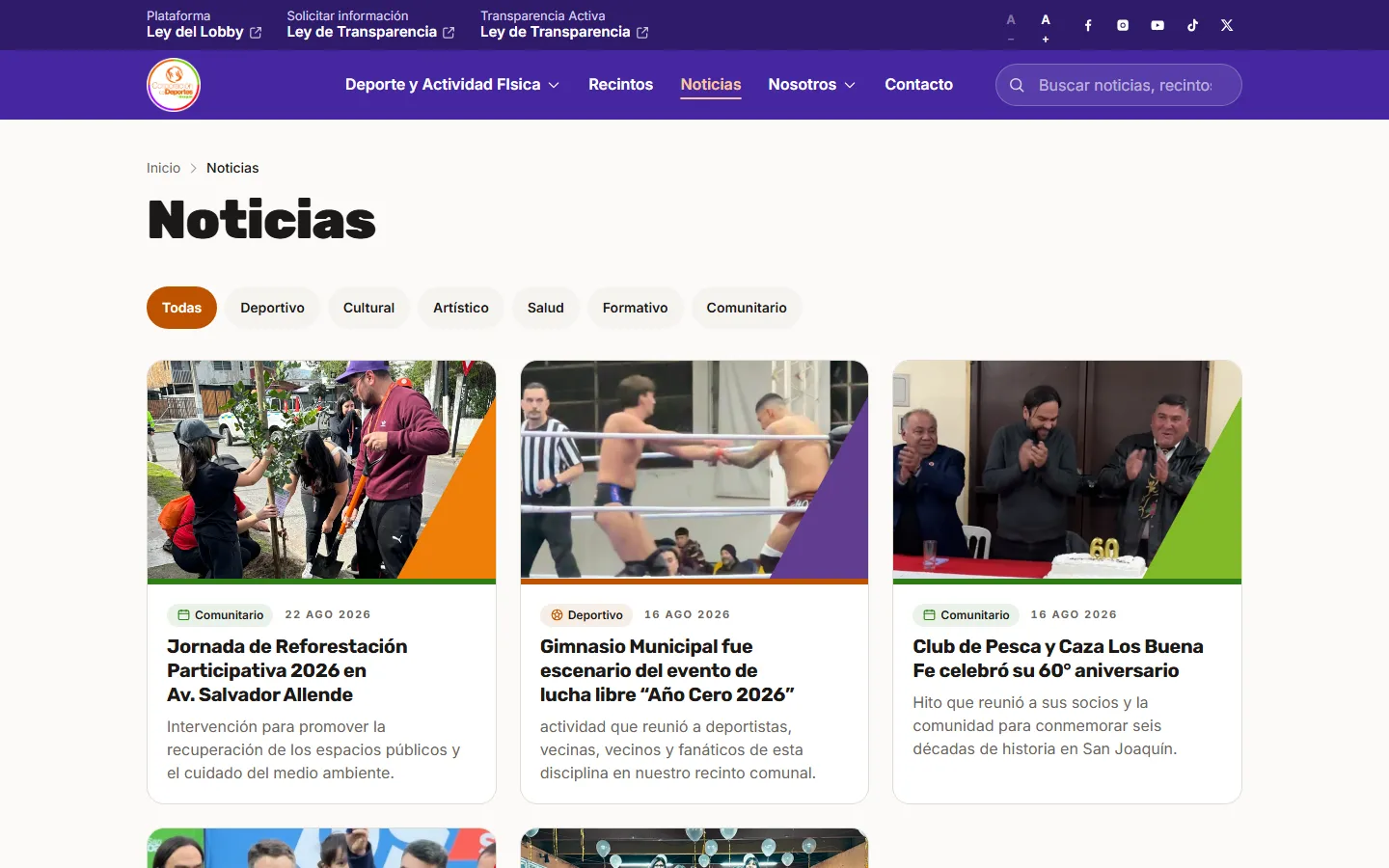
Task: Expand the Deporte y Actividad Física menu
Action: [x=452, y=85]
